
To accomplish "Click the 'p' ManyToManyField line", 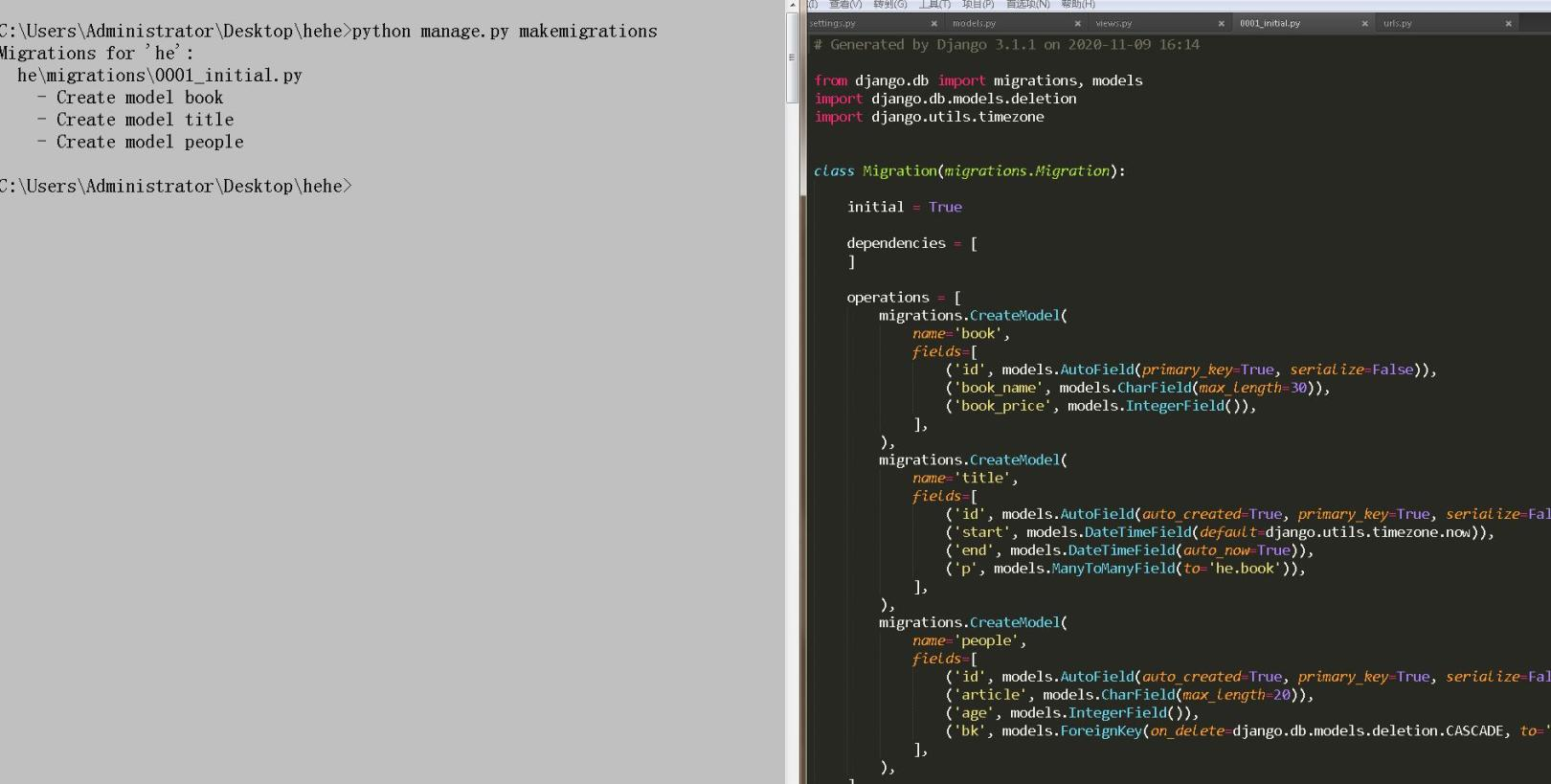I will click(1125, 569).
